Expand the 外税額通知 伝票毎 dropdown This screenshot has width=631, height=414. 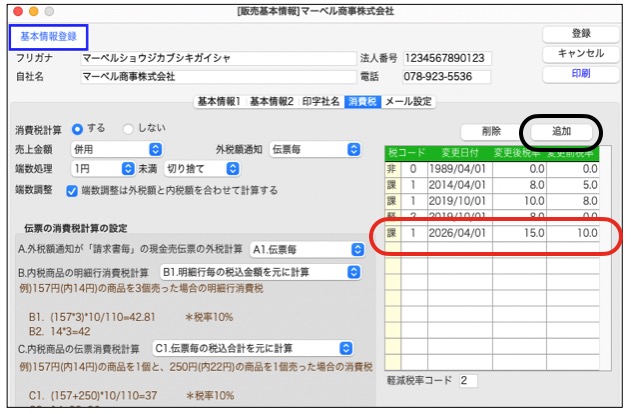point(316,149)
